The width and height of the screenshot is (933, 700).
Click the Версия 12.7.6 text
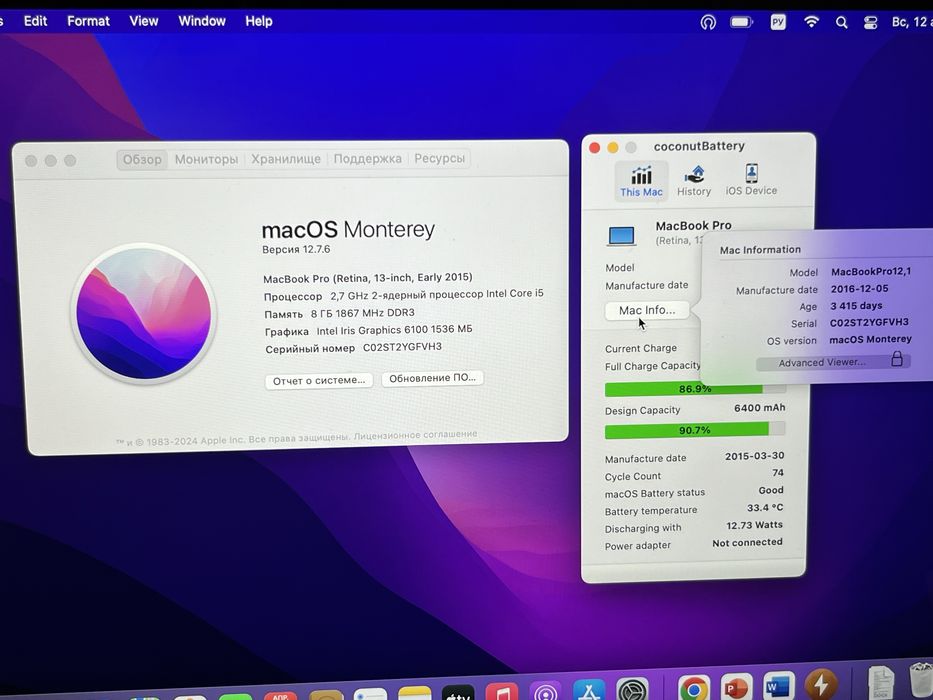coord(296,249)
